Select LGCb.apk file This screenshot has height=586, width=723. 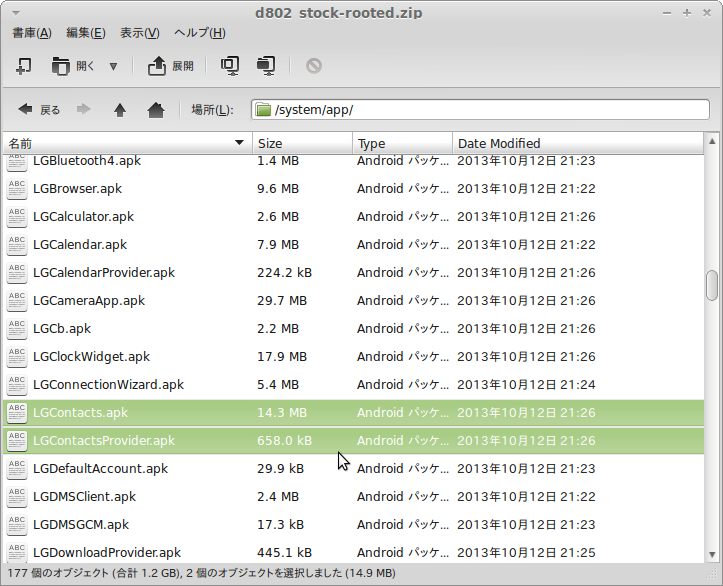coord(354,329)
